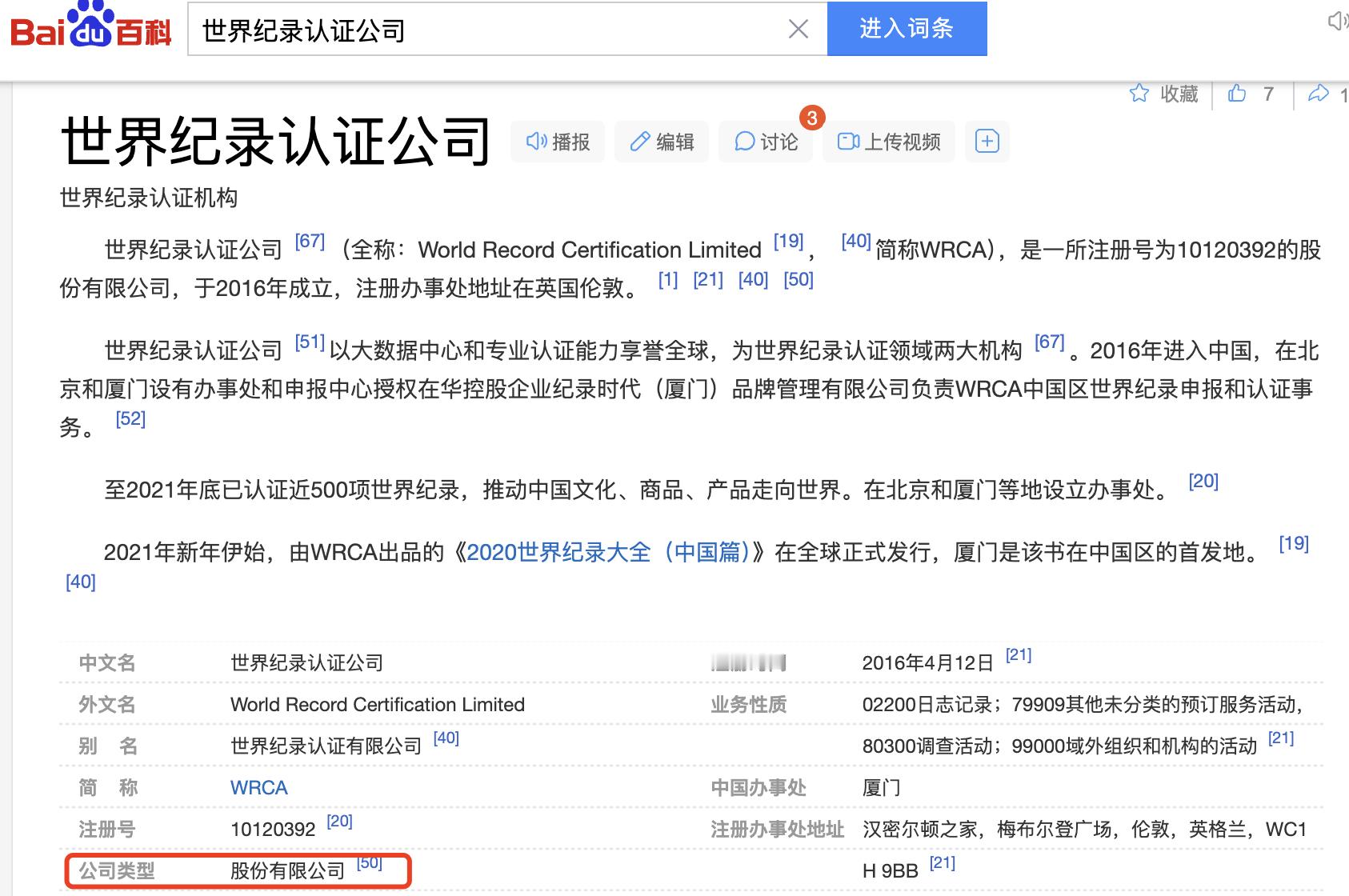
Task: Open reference [50] beside 股份有限公司 in table
Action: pyautogui.click(x=369, y=862)
